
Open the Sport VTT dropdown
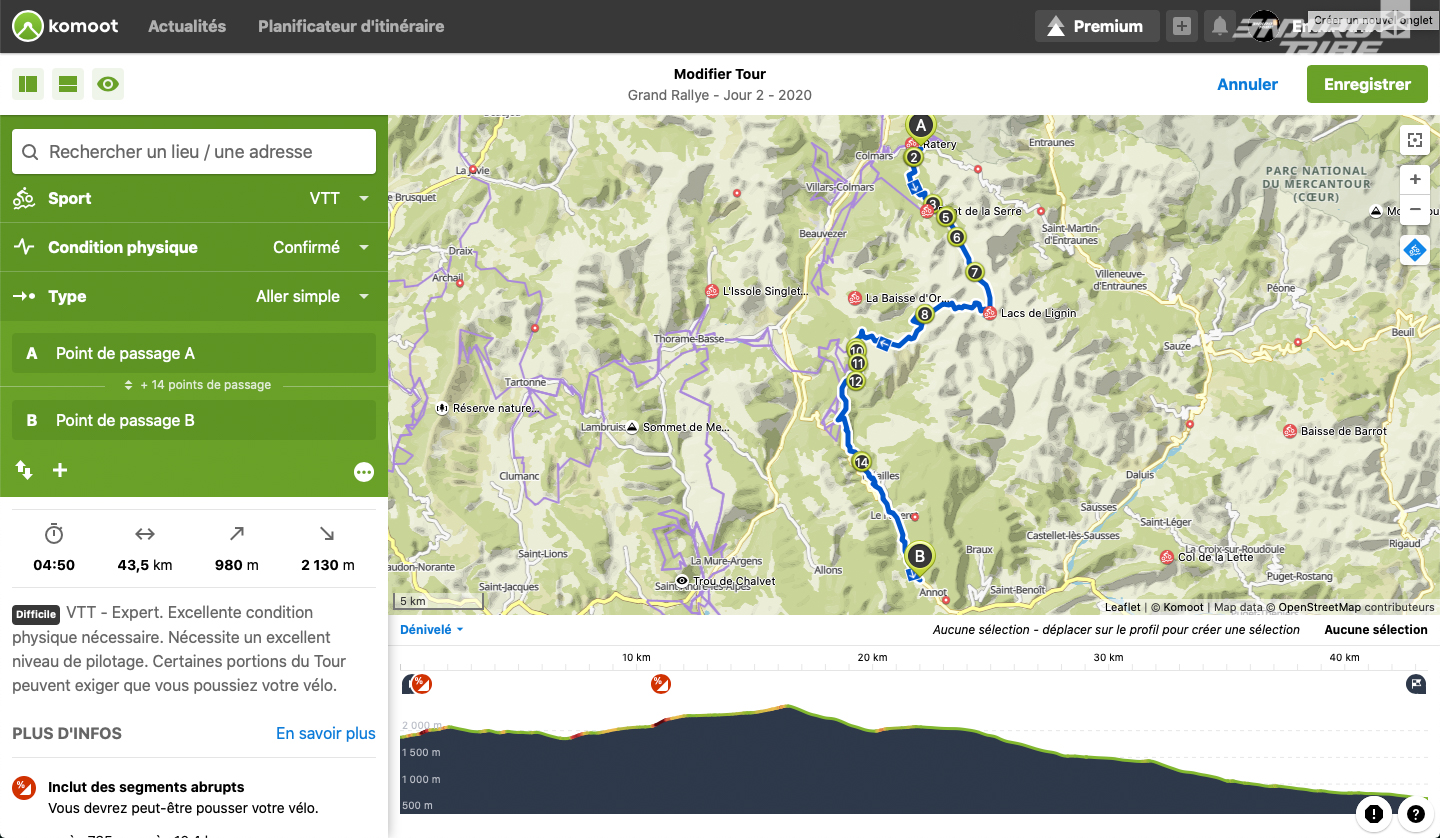(x=193, y=198)
